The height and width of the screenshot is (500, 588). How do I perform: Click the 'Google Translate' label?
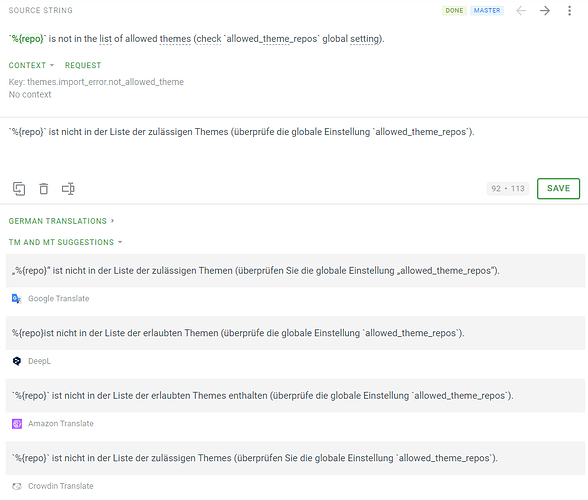pos(58,299)
